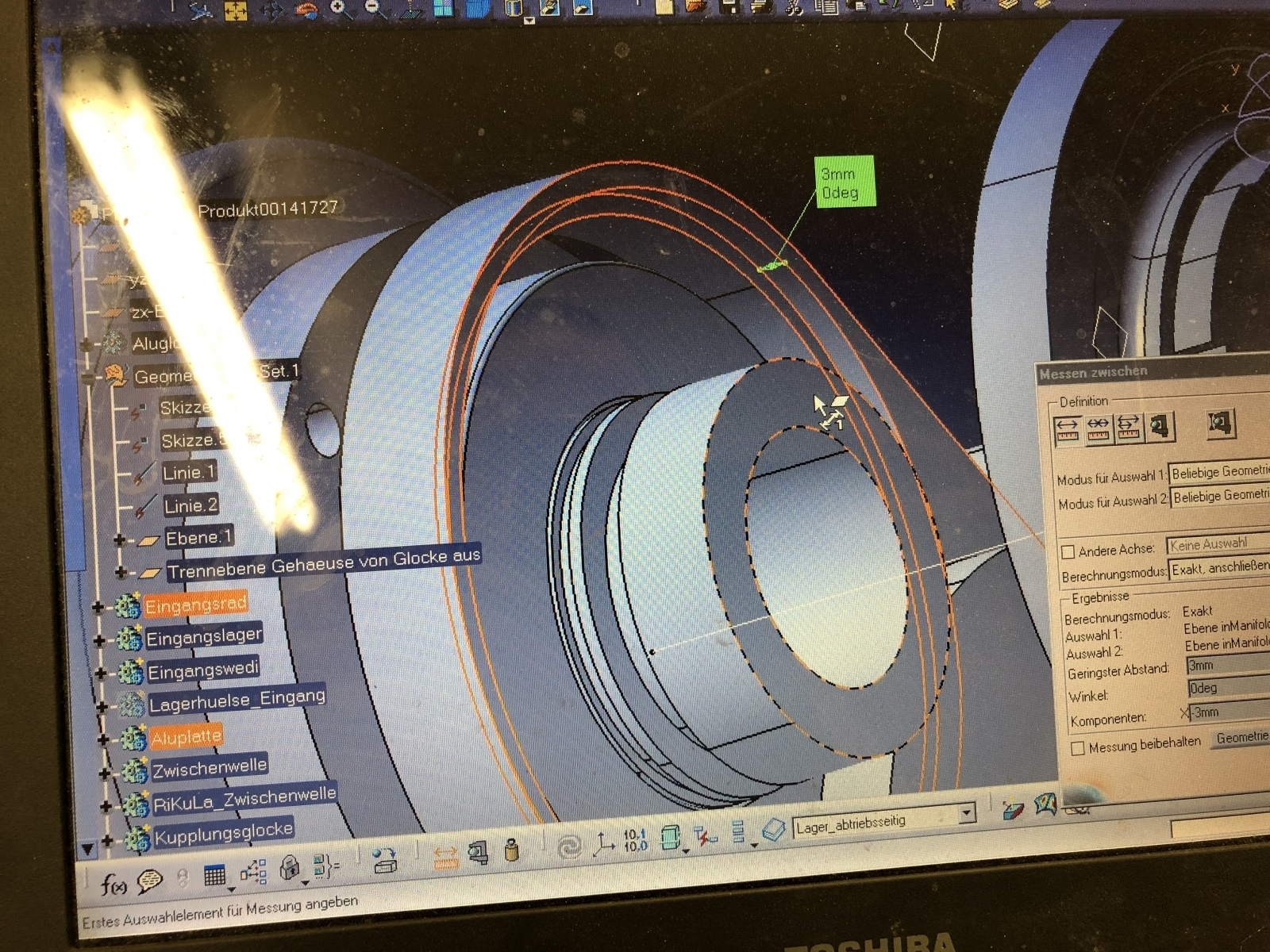Check the Messung beibehalten option
Image resolution: width=1270 pixels, height=952 pixels.
coord(1078,748)
